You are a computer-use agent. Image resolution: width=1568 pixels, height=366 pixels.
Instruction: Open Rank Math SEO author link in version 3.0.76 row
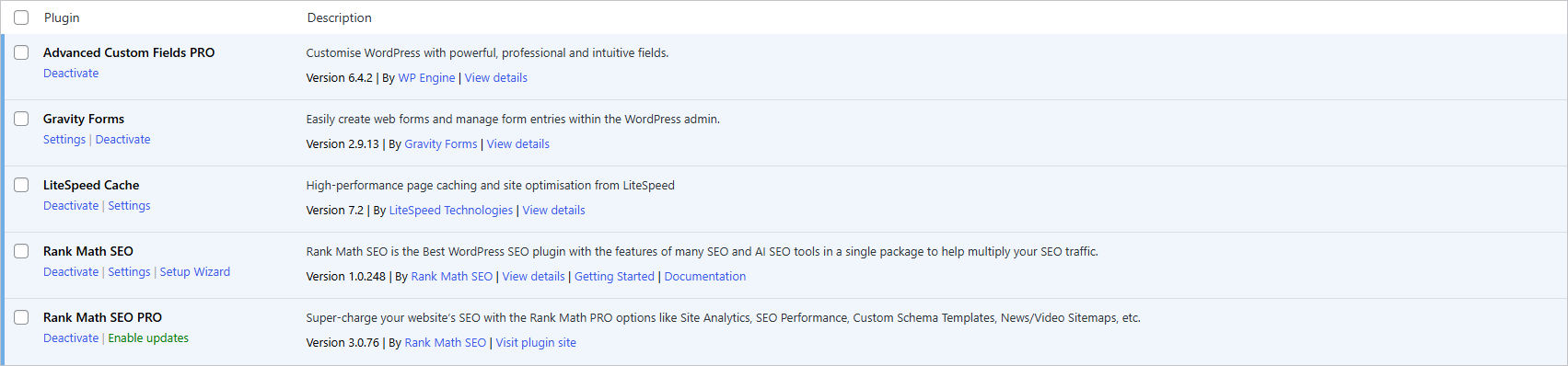pos(446,343)
